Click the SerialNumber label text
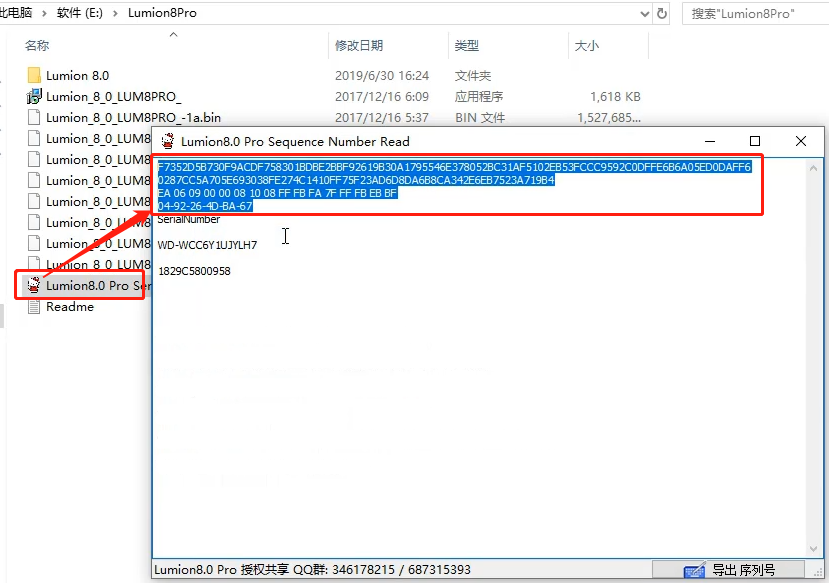829x583 pixels. coord(189,219)
